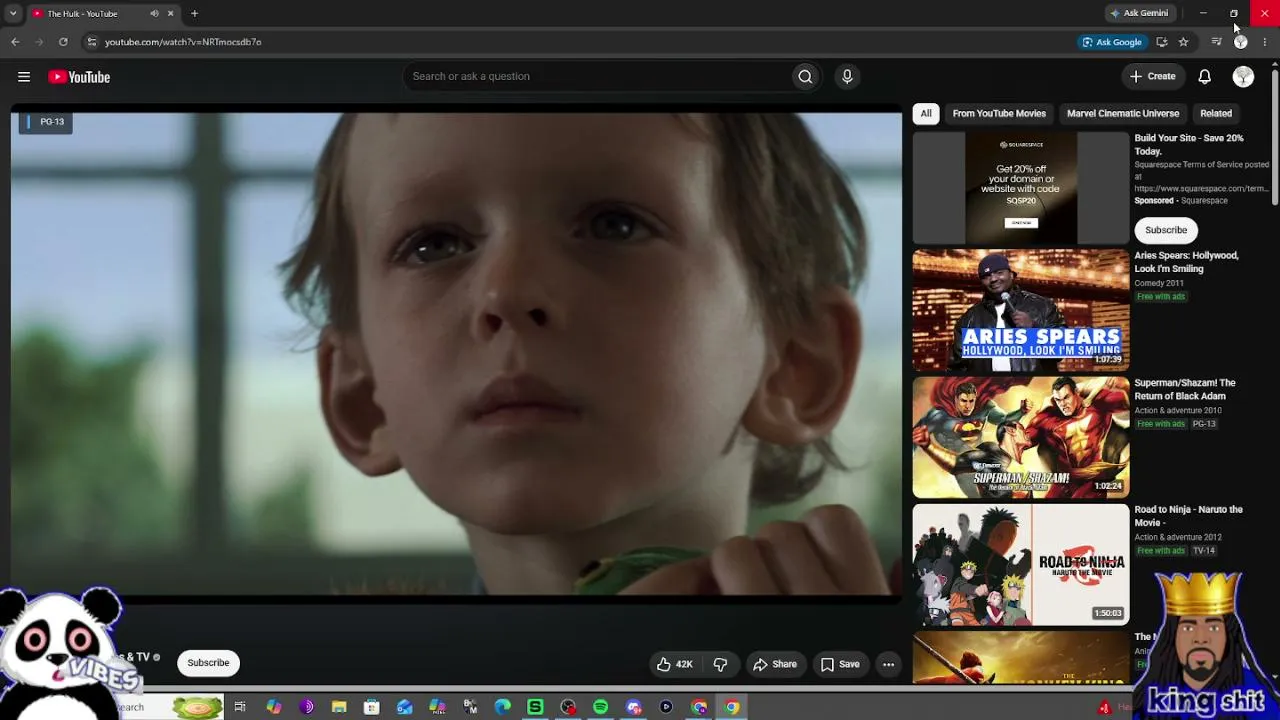Close The Hulk - YouTube tab
Screen dimensions: 1280x720
[x=170, y=14]
